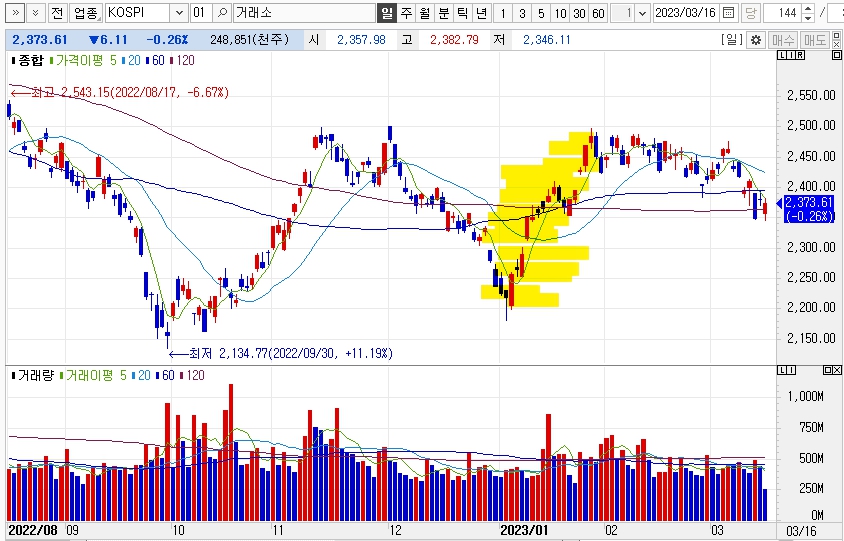Select the 월 (monthly) period tab

click(425, 13)
